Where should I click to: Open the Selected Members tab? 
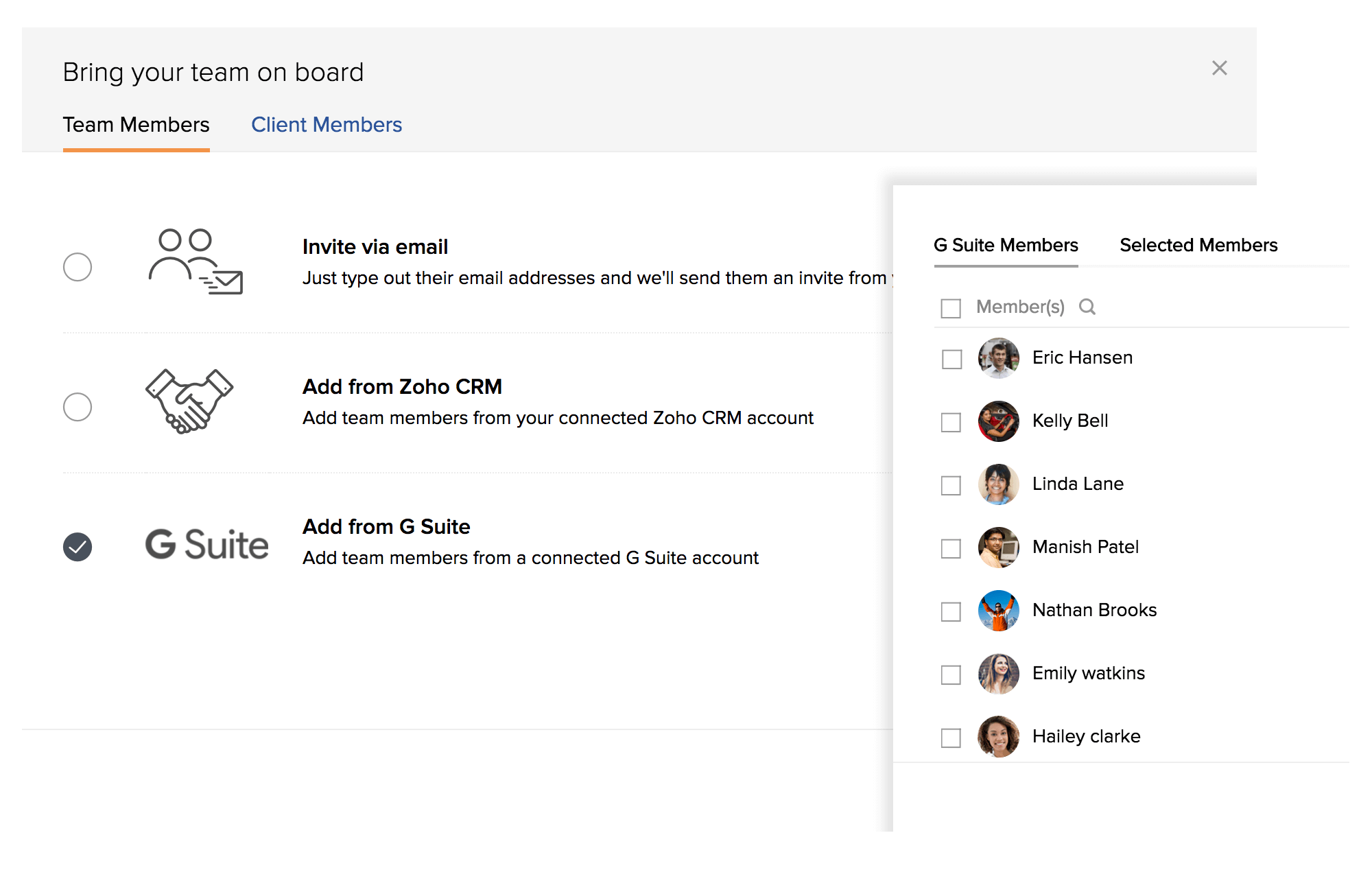point(1198,245)
